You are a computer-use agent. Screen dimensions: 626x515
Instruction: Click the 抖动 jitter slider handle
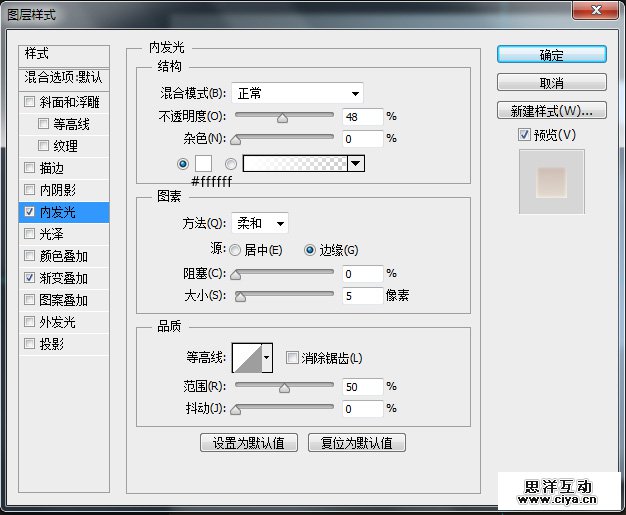click(236, 410)
